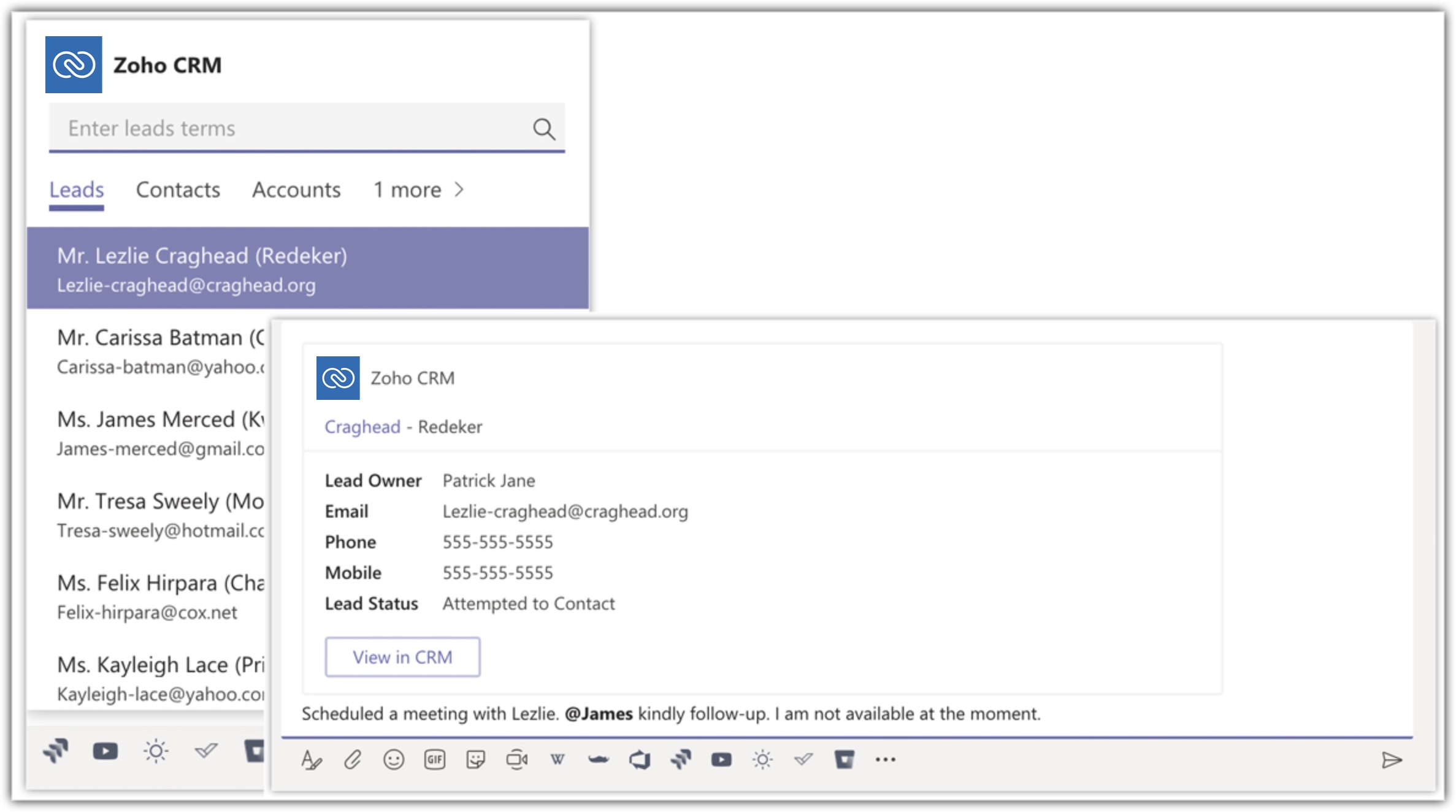Screen dimensions: 1456x812
Task: Click the magnifier search icon in leads box
Action: click(544, 129)
